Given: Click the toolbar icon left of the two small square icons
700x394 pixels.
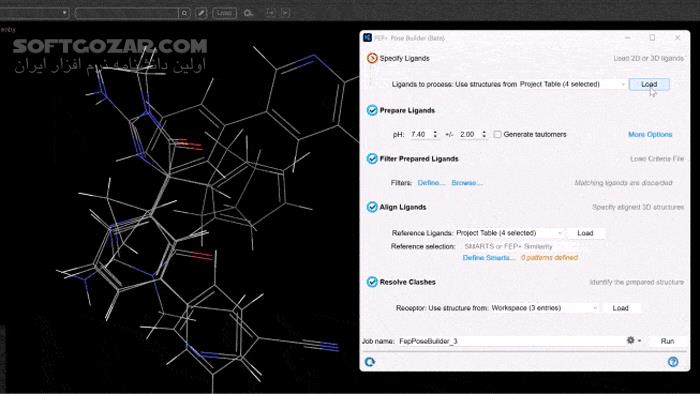Looking at the screenshot, I should click(x=248, y=13).
